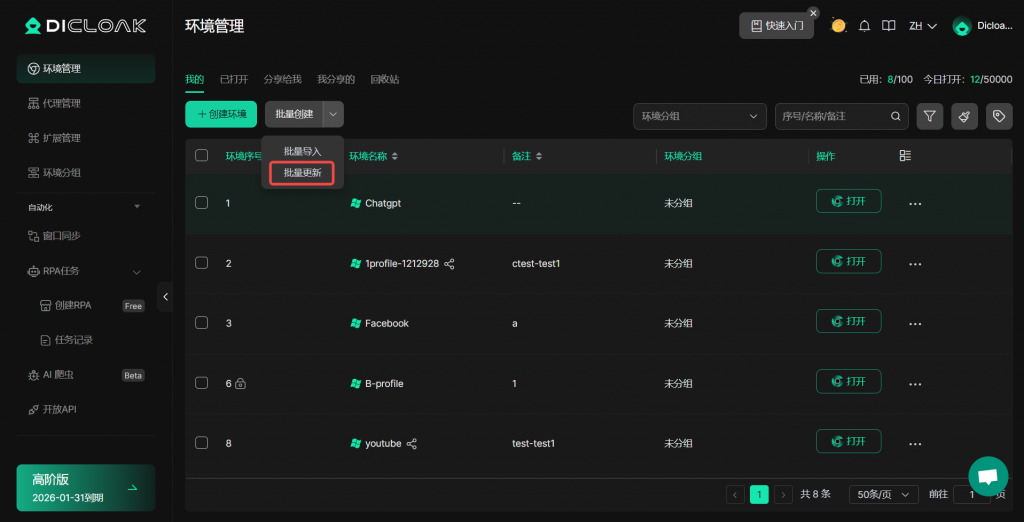The image size is (1024, 522).
Task: Open more options for the Chatgpt row
Action: click(914, 203)
